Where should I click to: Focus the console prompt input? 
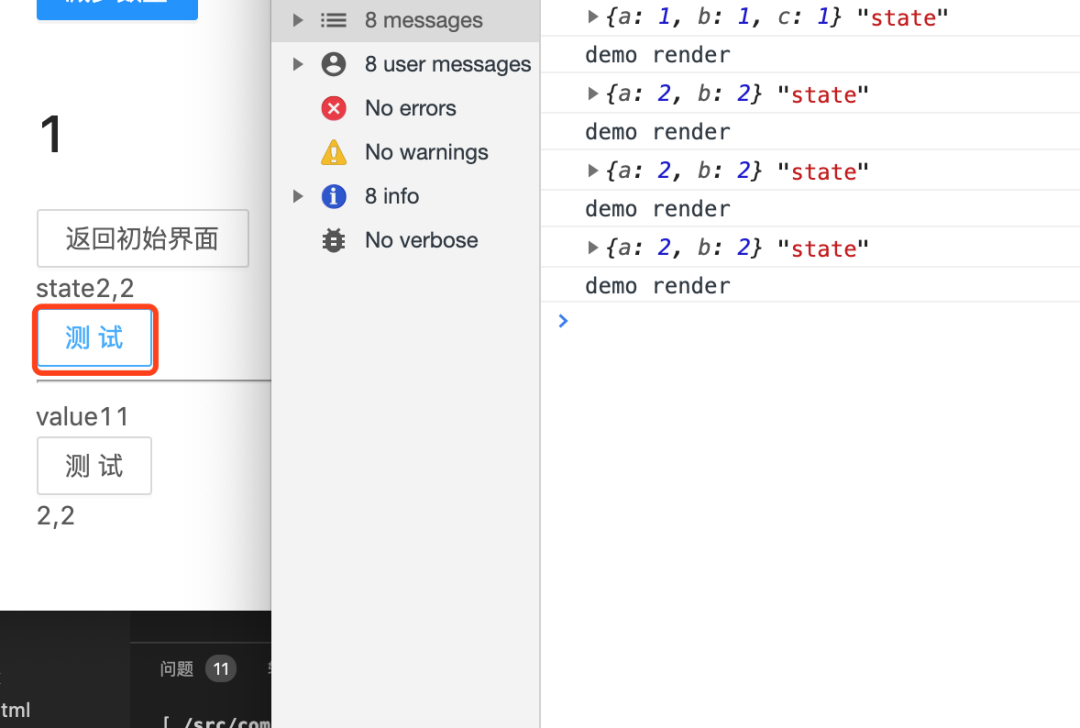[820, 321]
